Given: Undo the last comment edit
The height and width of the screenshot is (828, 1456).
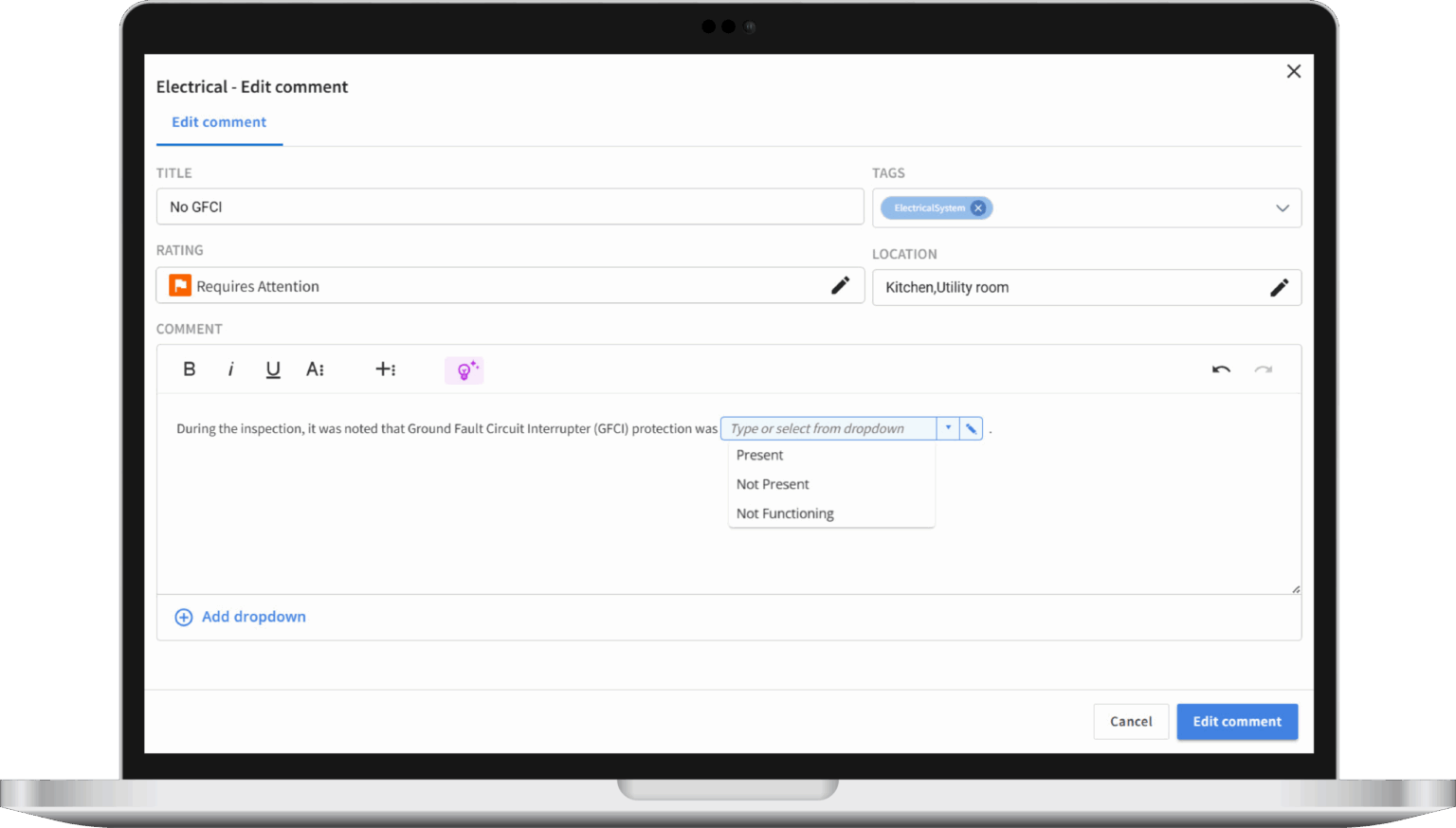Looking at the screenshot, I should point(1221,369).
